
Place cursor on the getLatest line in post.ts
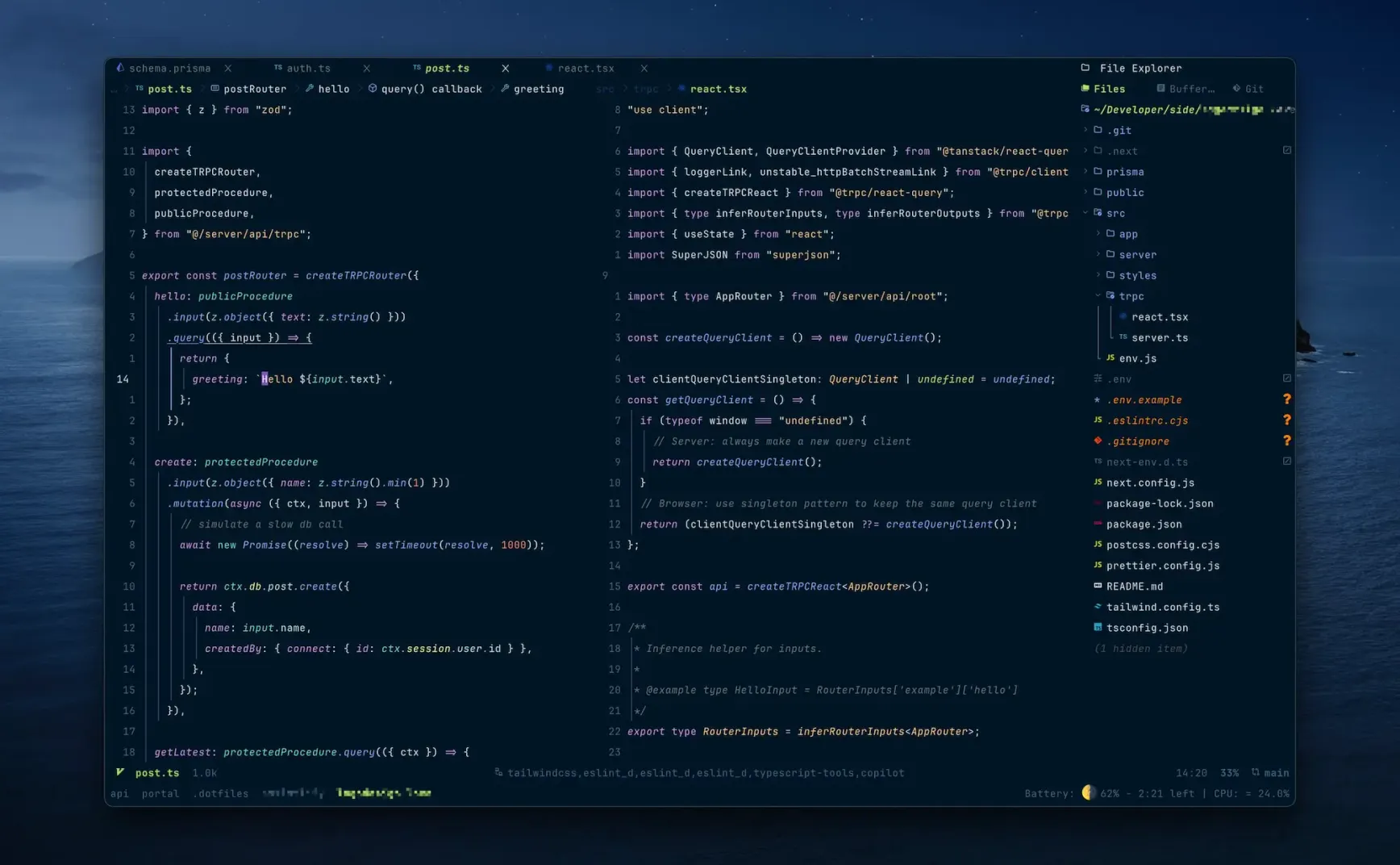[x=311, y=752]
